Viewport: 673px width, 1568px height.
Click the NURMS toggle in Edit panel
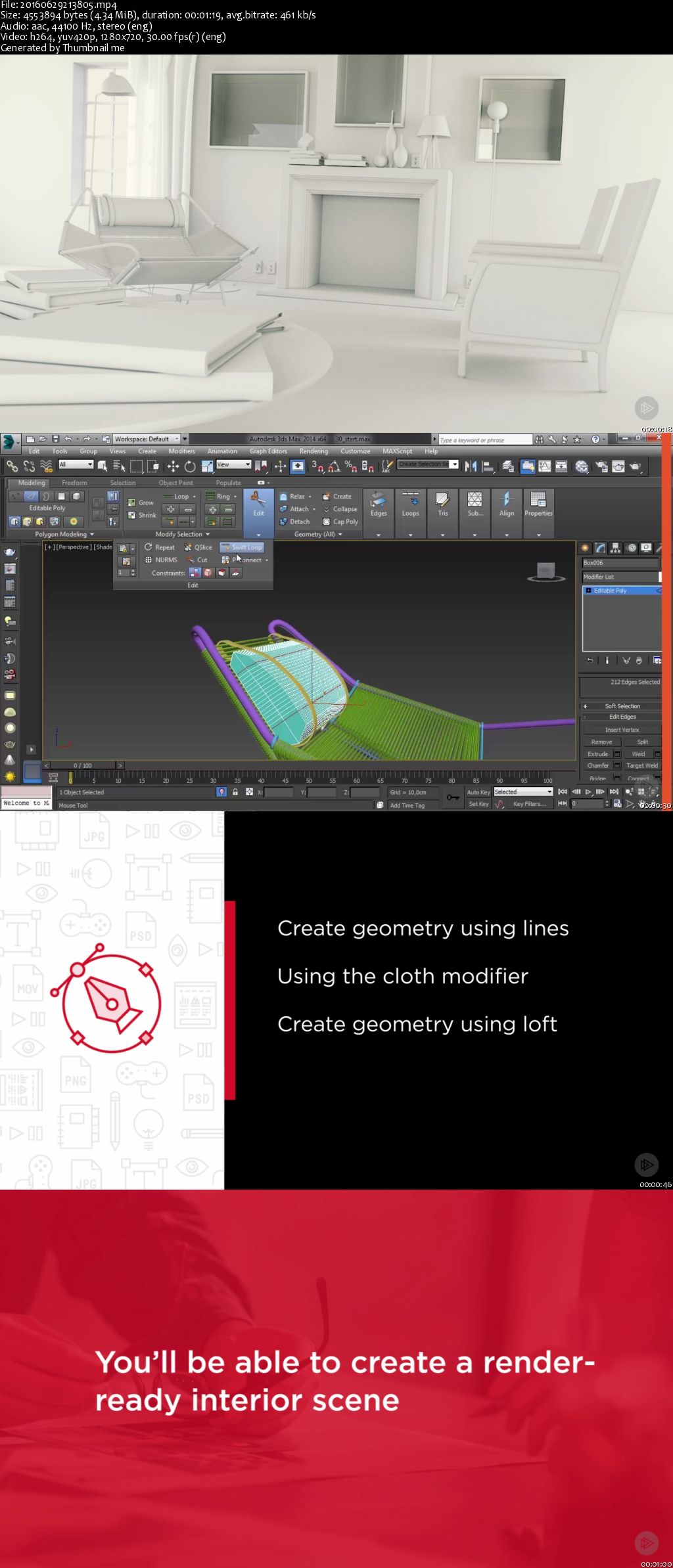(x=161, y=560)
